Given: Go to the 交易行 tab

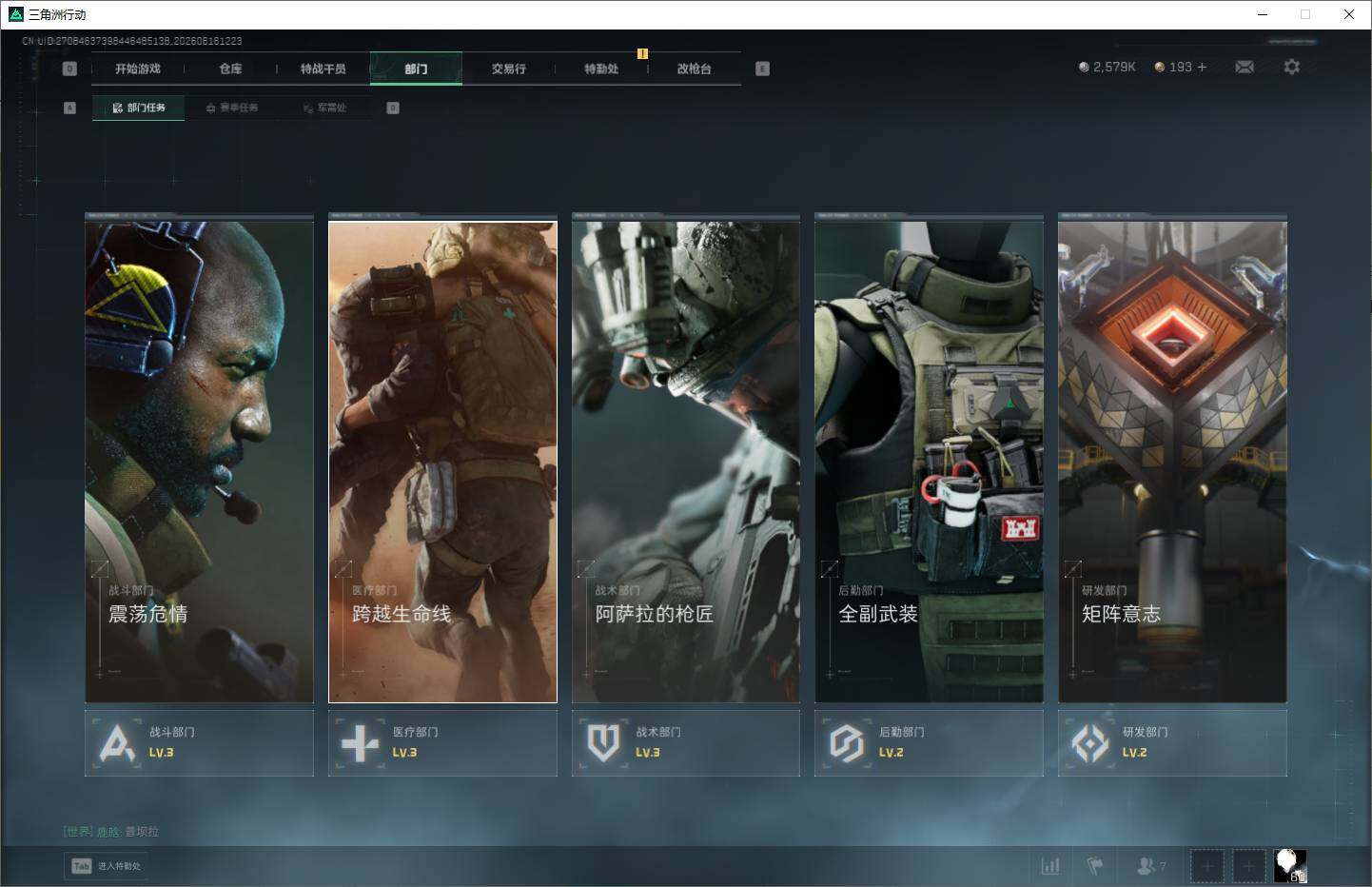Looking at the screenshot, I should click(x=509, y=69).
